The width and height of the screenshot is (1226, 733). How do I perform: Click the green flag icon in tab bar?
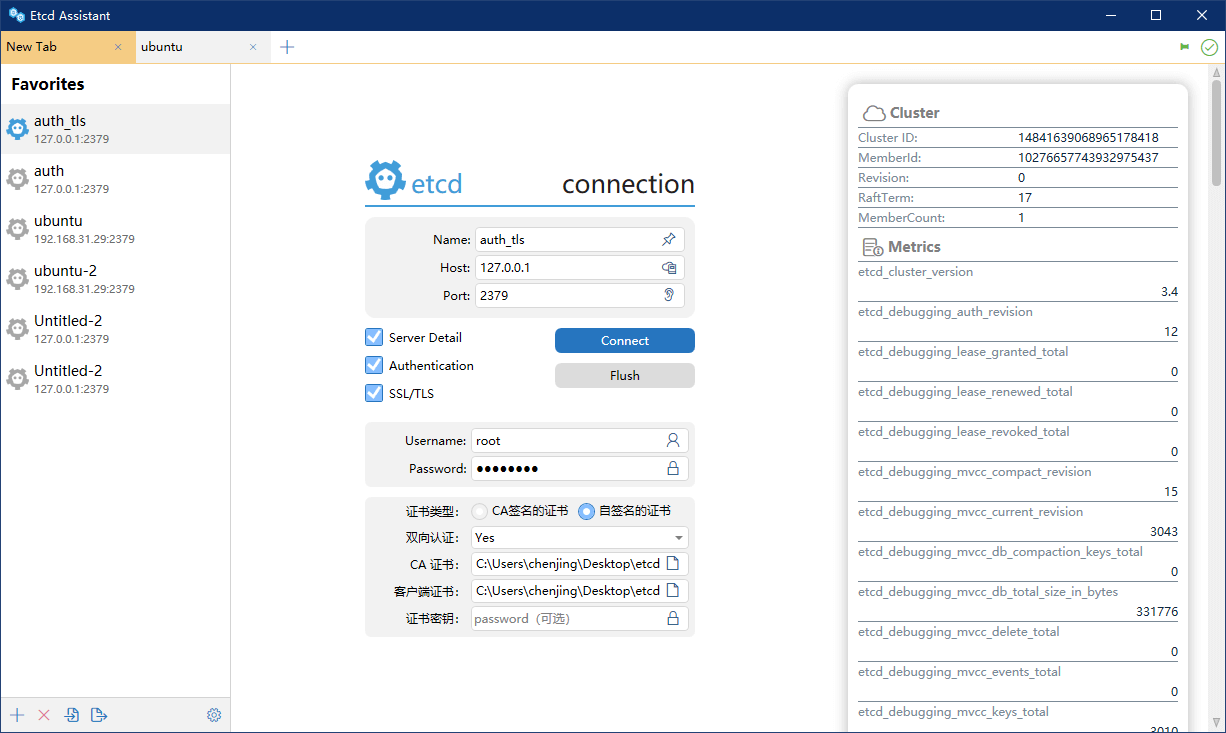(x=1185, y=47)
